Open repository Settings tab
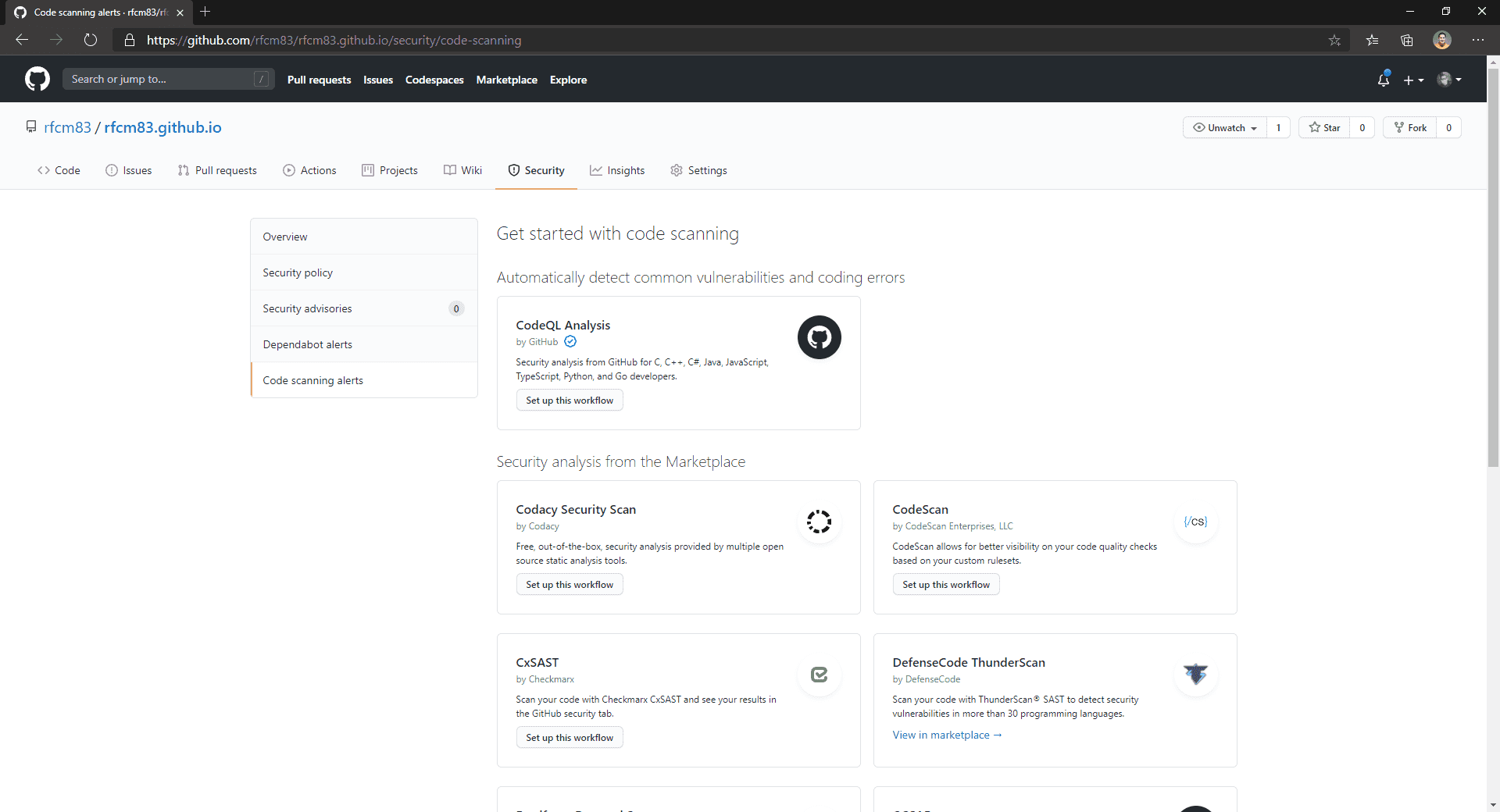 [x=698, y=170]
